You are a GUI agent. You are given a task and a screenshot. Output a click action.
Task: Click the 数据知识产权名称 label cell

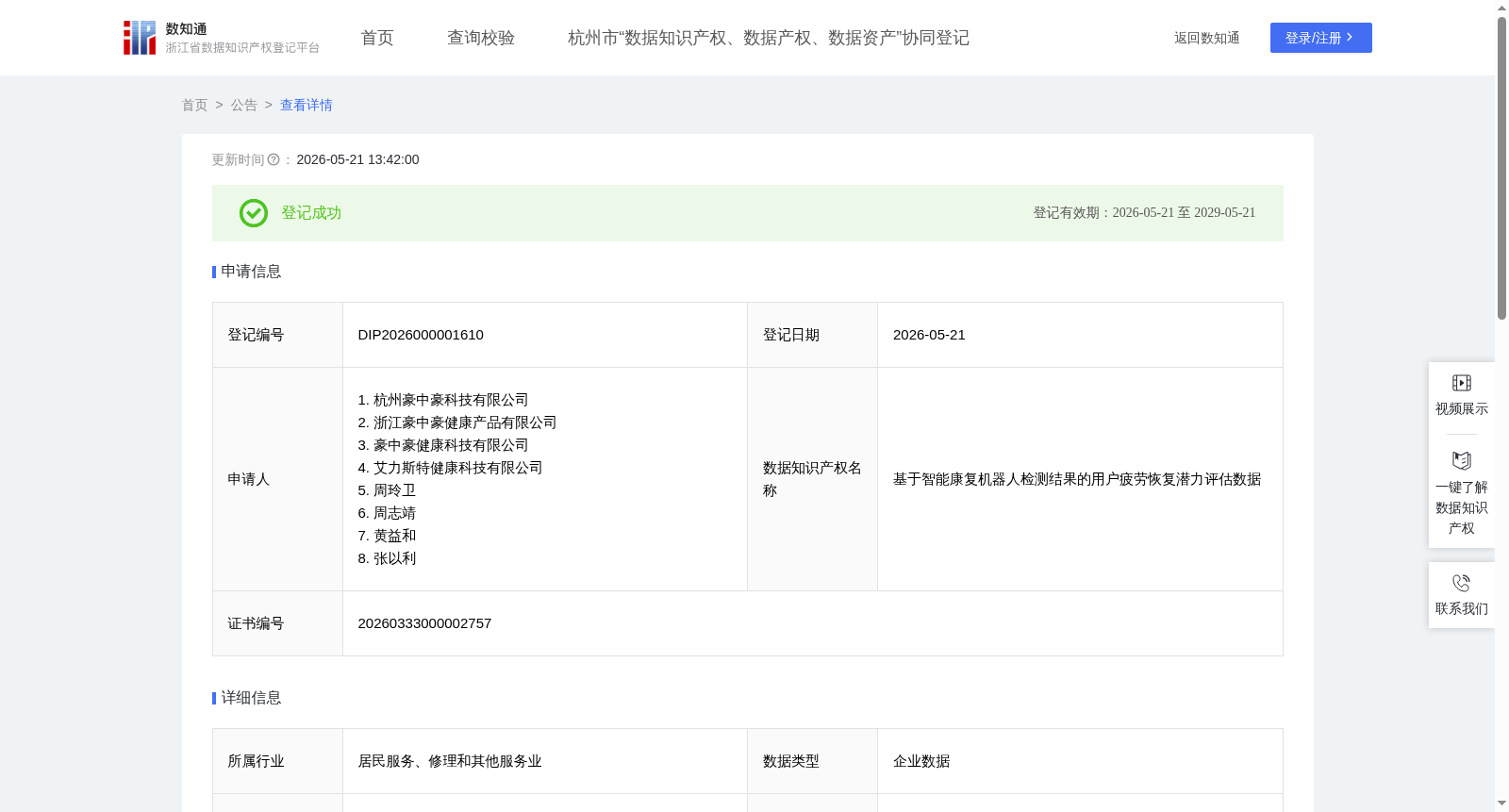(812, 479)
